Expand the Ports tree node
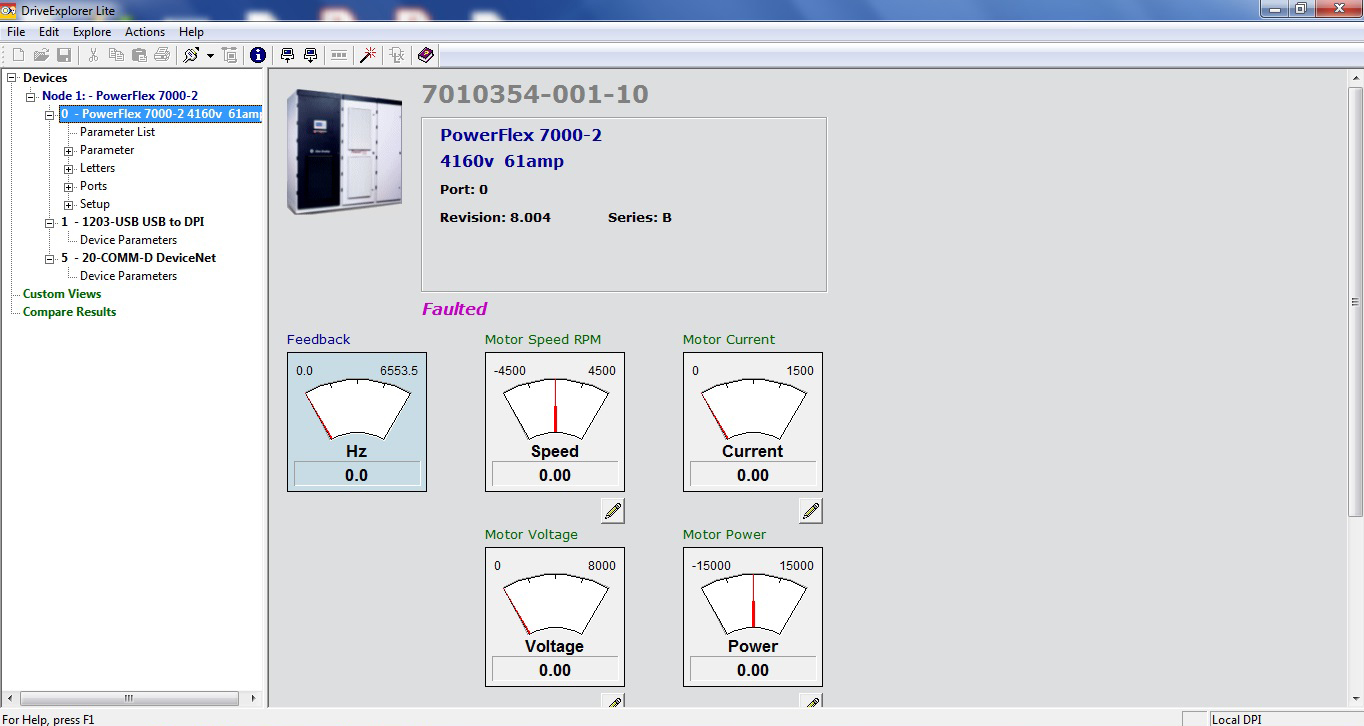This screenshot has width=1364, height=726. click(69, 187)
